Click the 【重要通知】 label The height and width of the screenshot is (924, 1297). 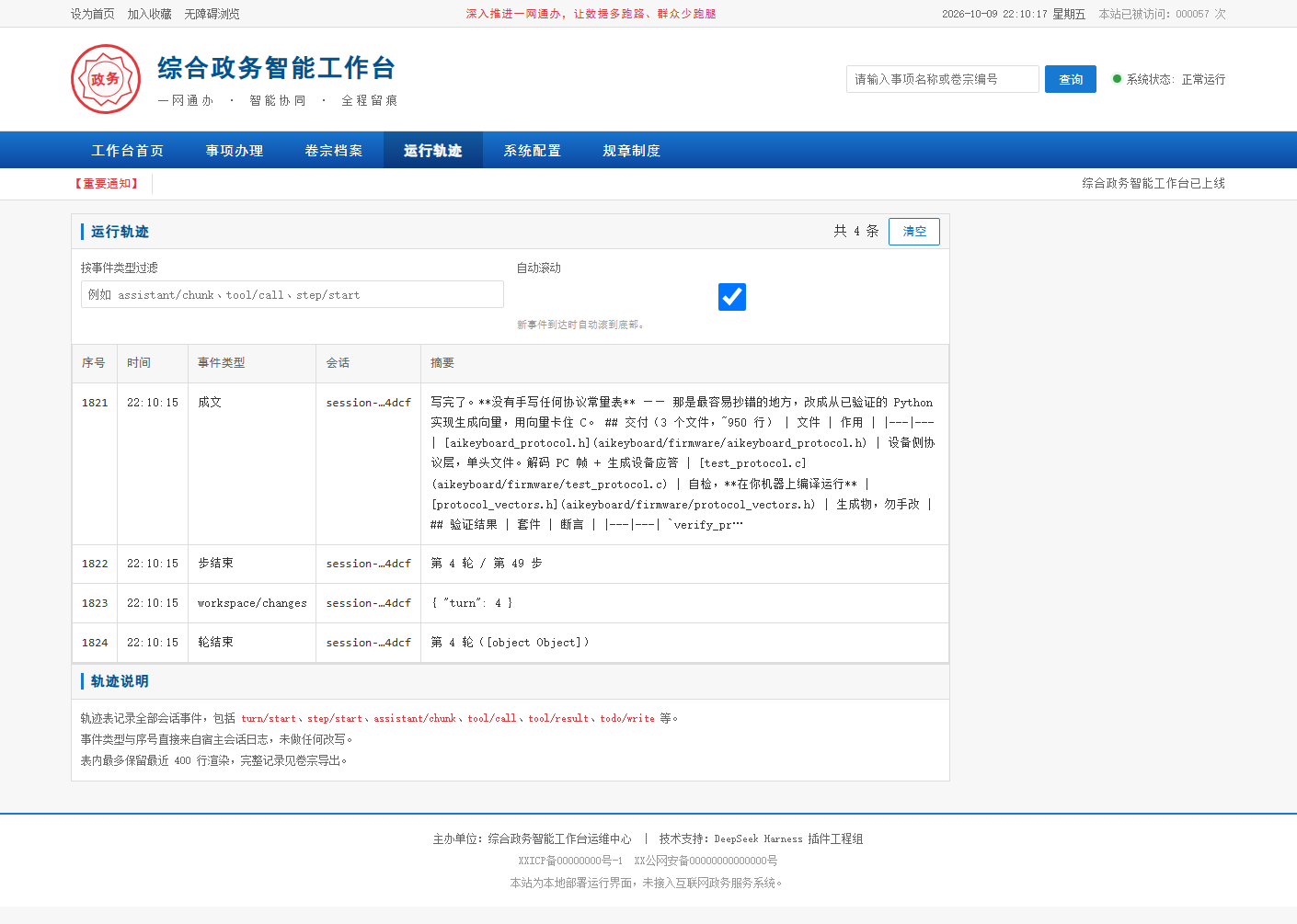point(107,184)
